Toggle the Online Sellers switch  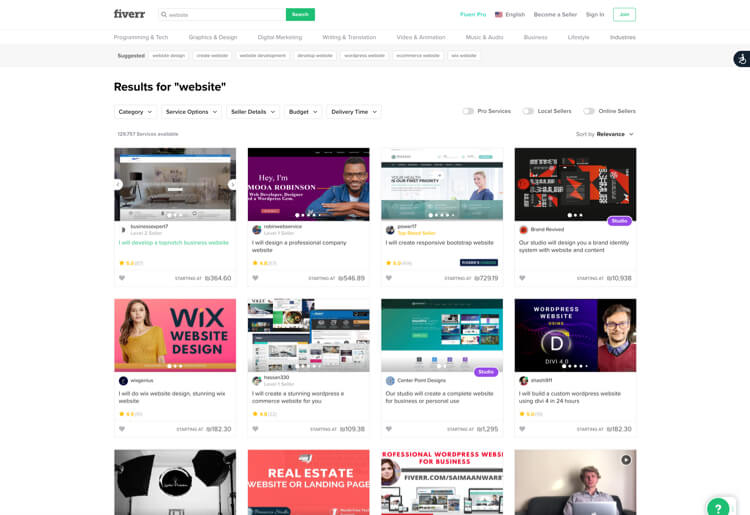[x=588, y=111]
